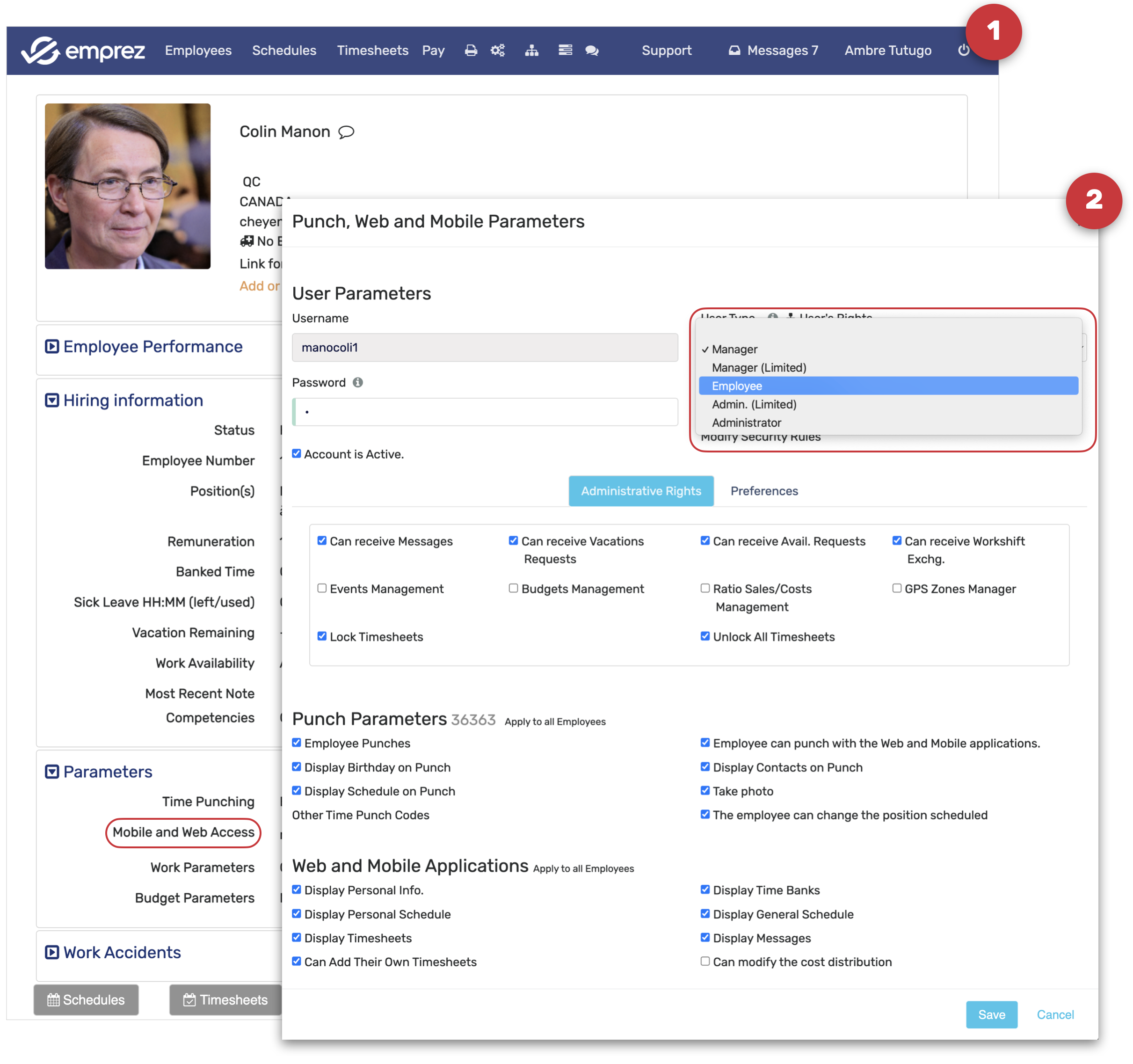Click speech bubble next to Colin Manon

click(x=346, y=132)
